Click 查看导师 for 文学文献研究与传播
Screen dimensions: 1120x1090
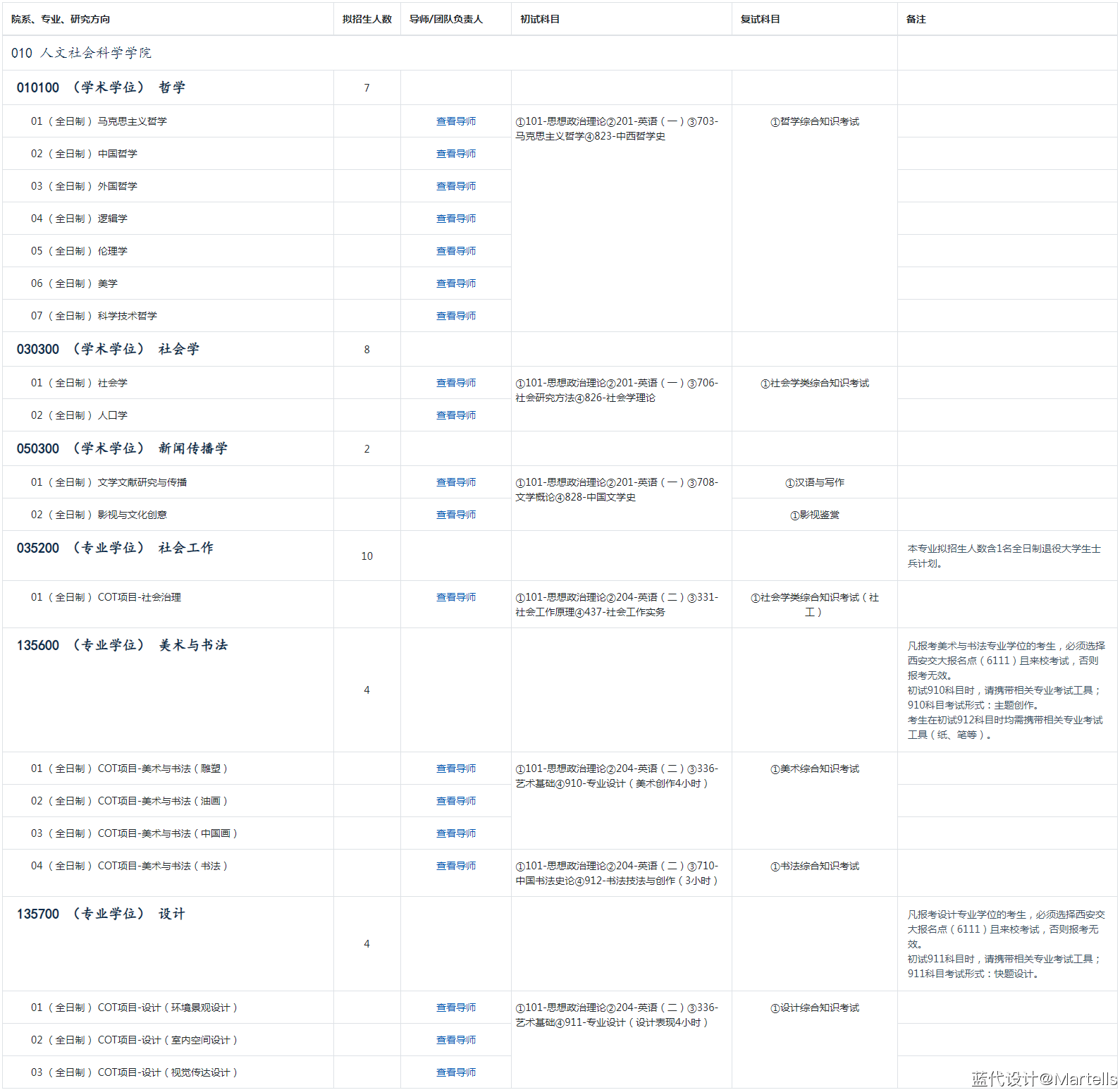455,482
